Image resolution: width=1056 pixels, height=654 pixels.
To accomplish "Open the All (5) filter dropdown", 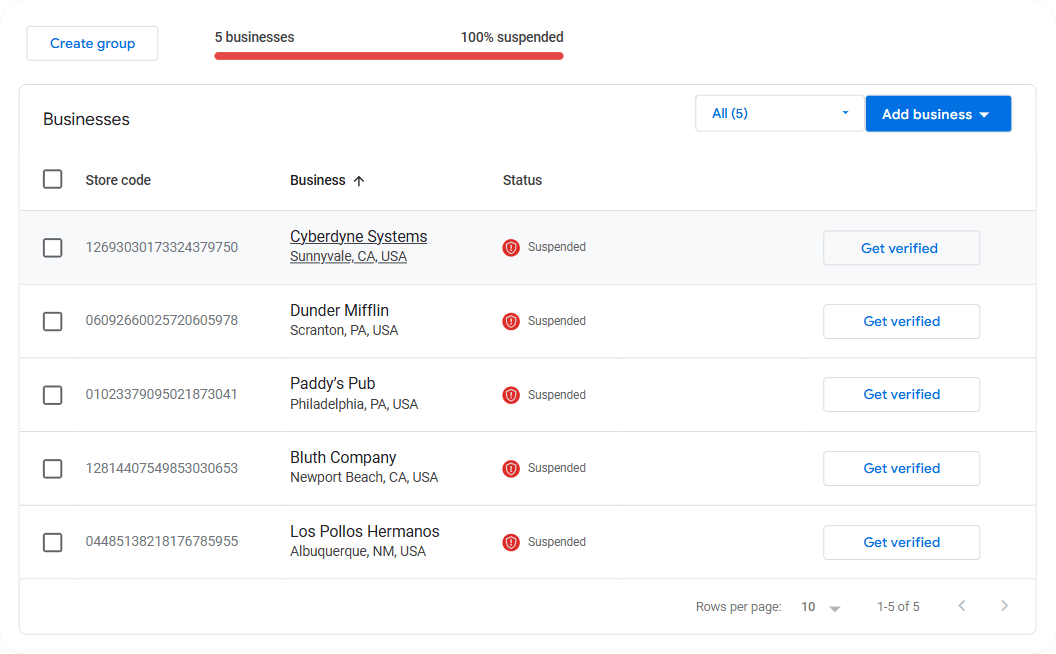I will (779, 113).
